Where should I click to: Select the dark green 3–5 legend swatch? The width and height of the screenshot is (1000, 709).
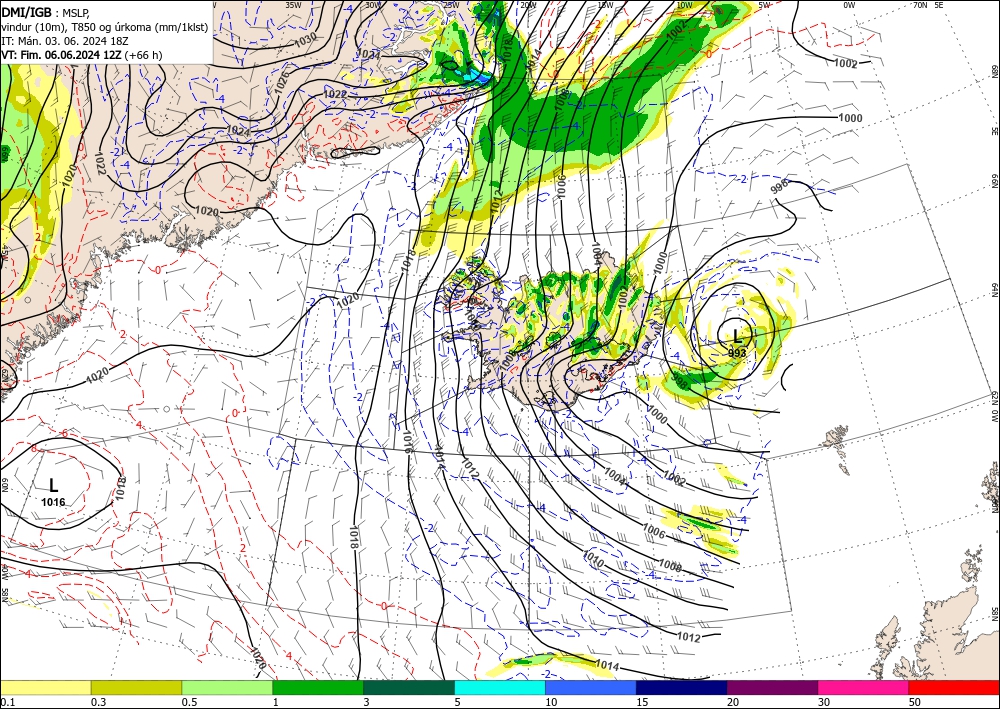409,687
